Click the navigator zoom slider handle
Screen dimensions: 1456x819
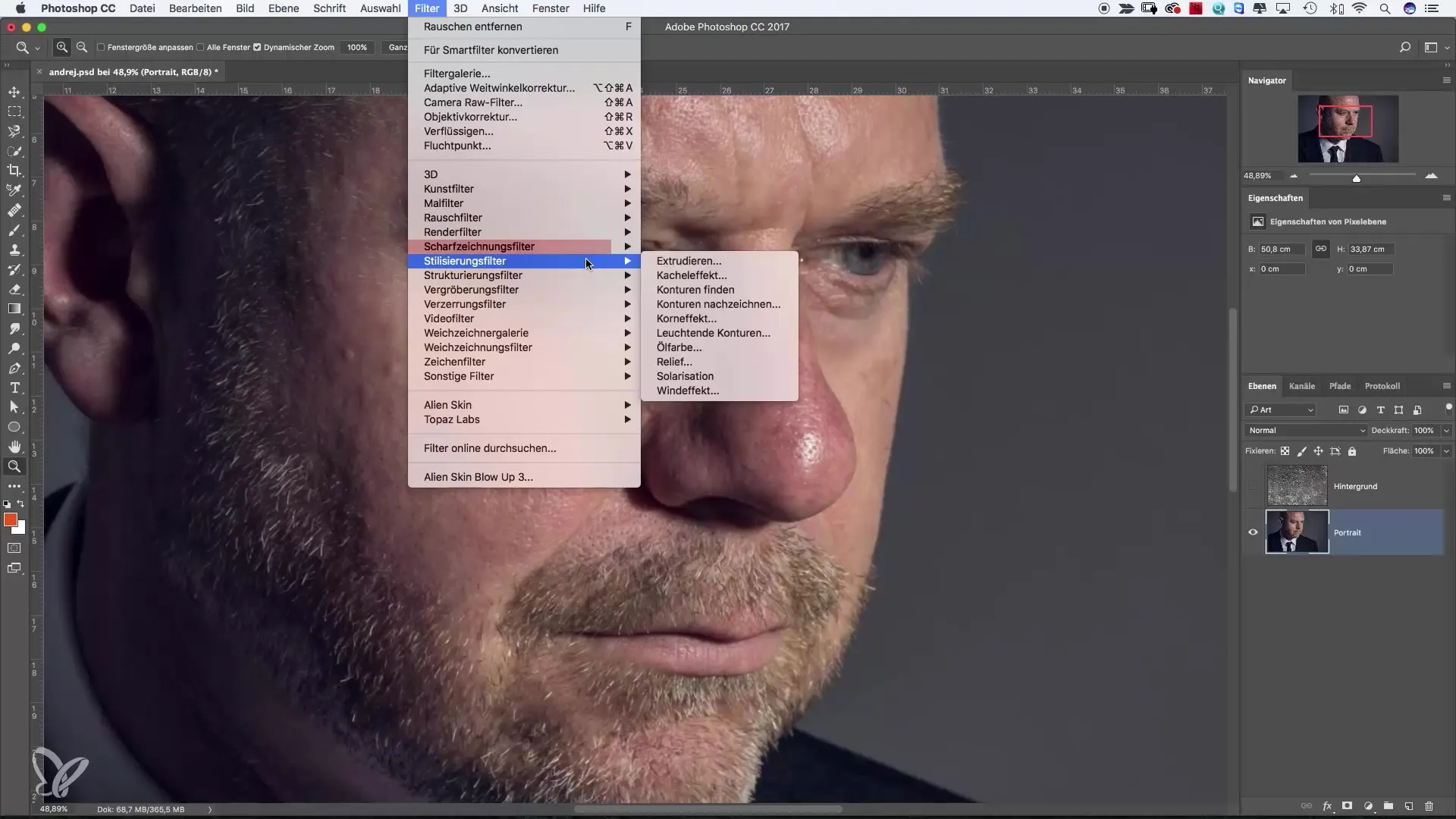pyautogui.click(x=1357, y=178)
